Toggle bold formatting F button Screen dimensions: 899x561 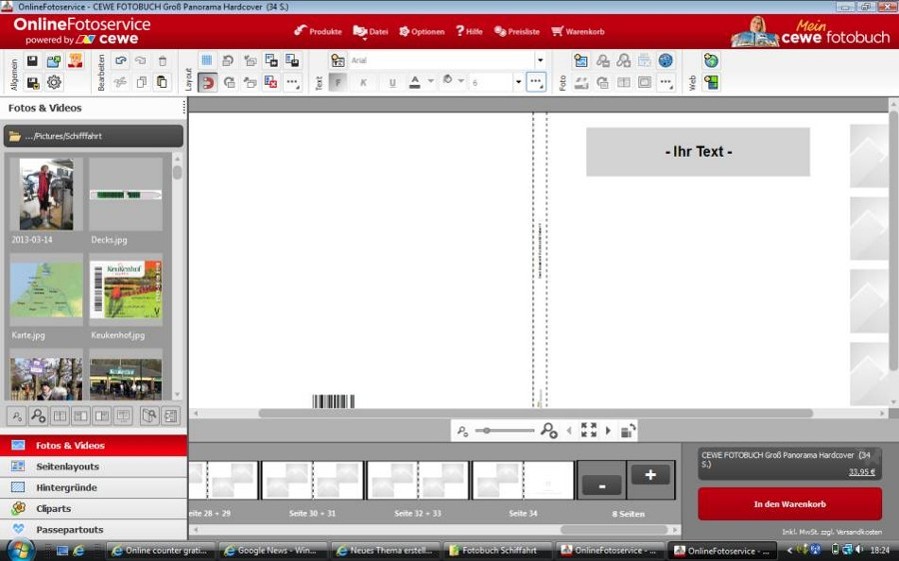338,83
